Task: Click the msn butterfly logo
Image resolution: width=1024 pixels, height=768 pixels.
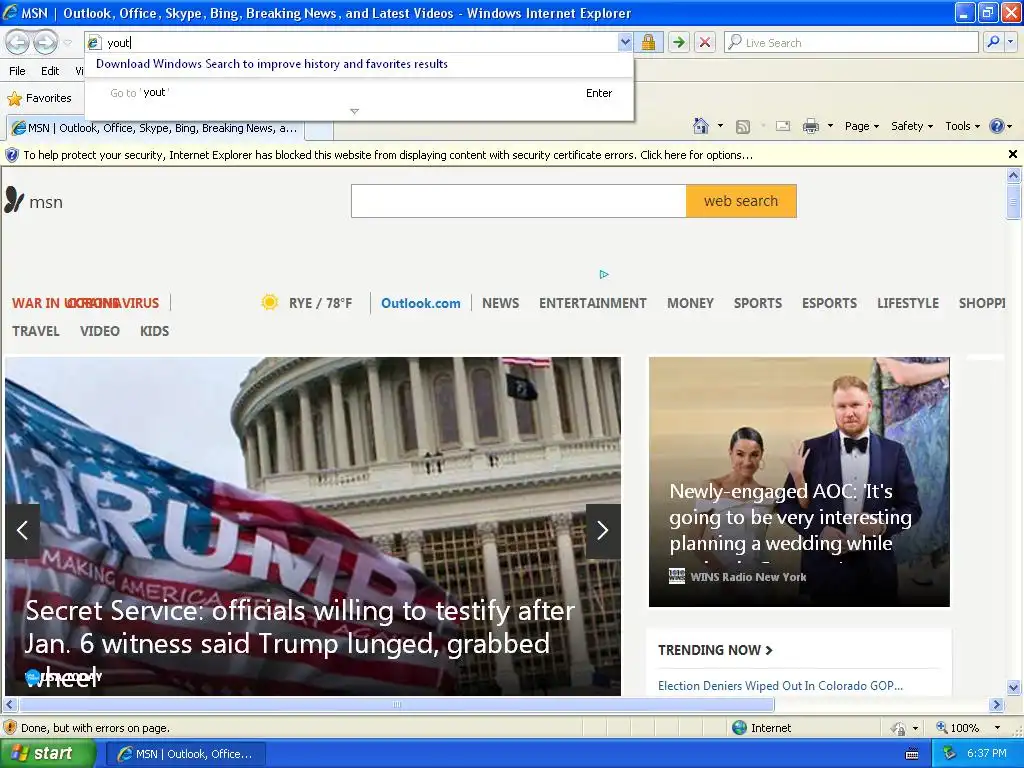Action: 33,201
